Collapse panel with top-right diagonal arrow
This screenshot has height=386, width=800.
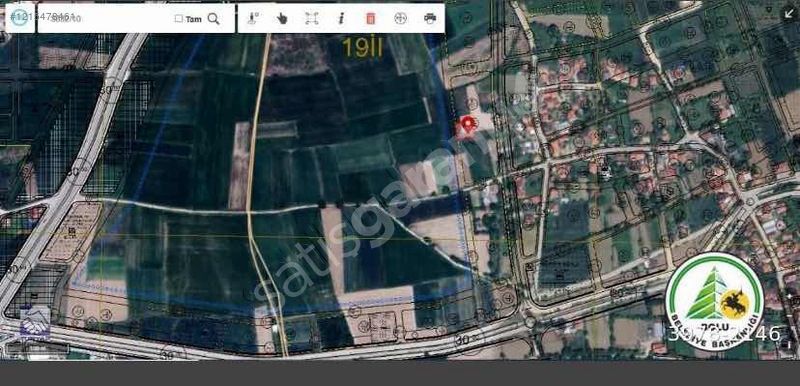tap(790, 14)
